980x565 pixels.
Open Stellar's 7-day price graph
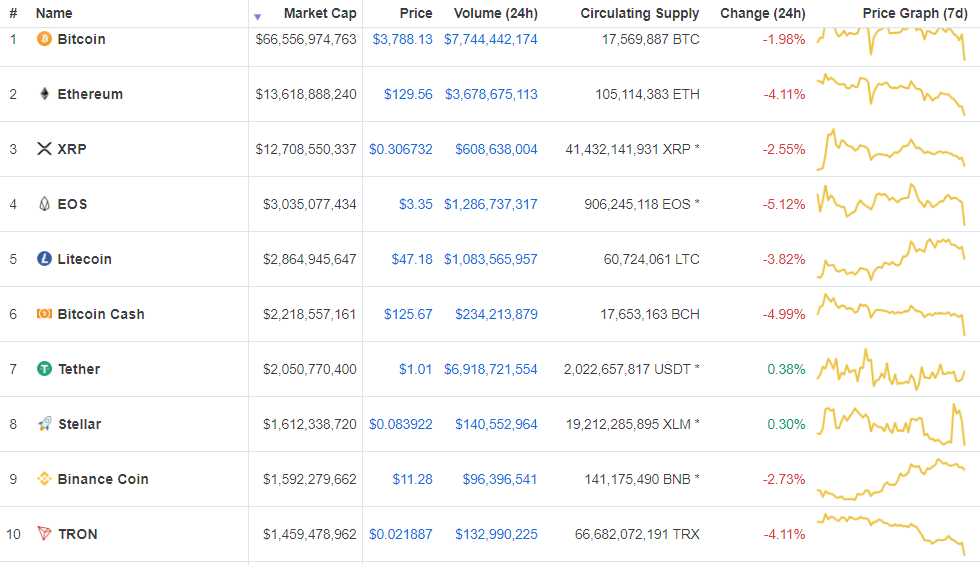(x=891, y=424)
